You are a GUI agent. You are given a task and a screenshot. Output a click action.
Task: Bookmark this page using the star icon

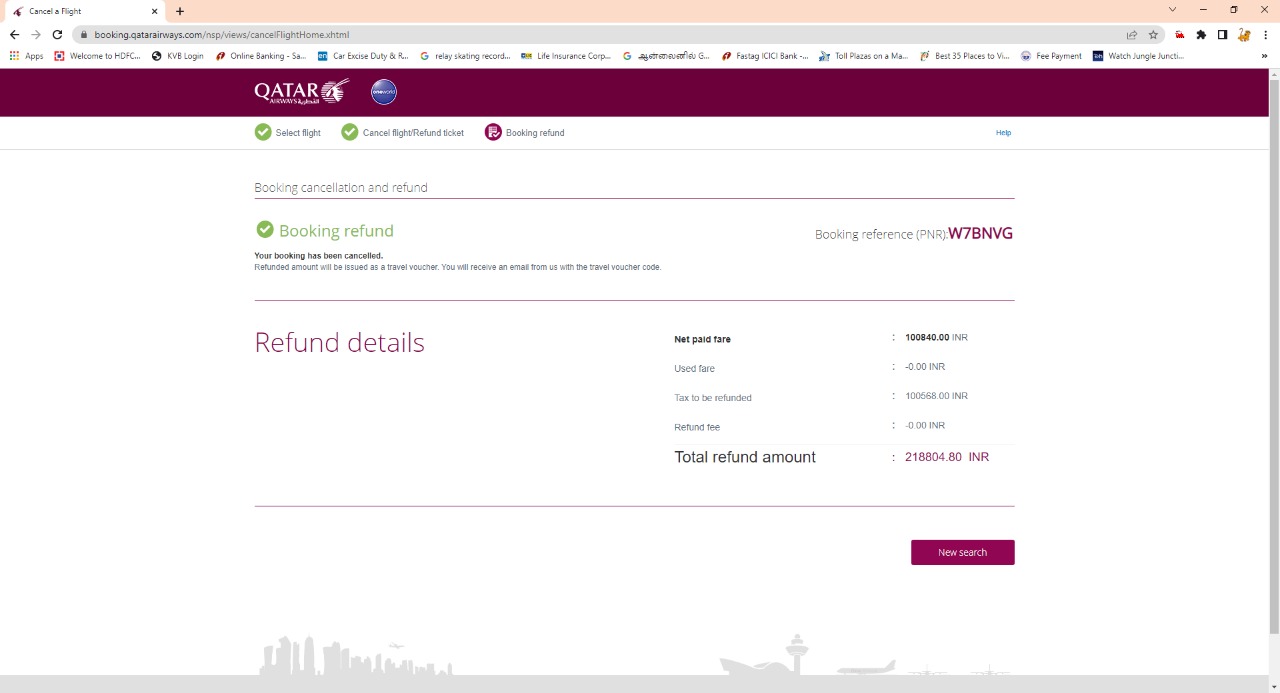click(1153, 33)
